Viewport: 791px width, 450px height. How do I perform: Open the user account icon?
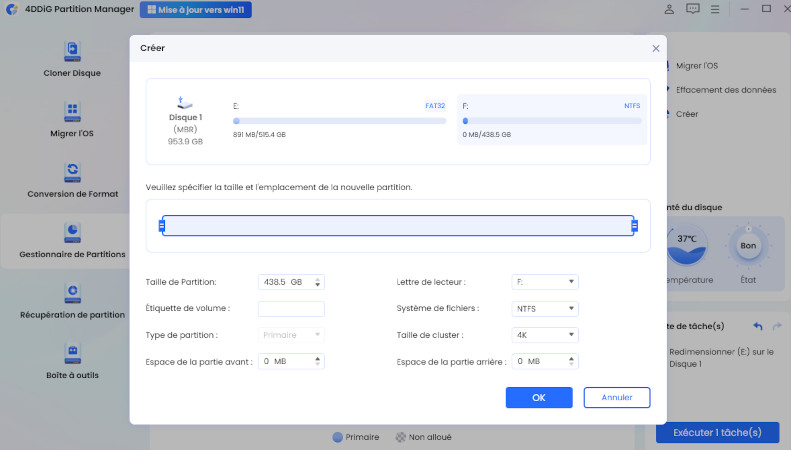[x=669, y=9]
